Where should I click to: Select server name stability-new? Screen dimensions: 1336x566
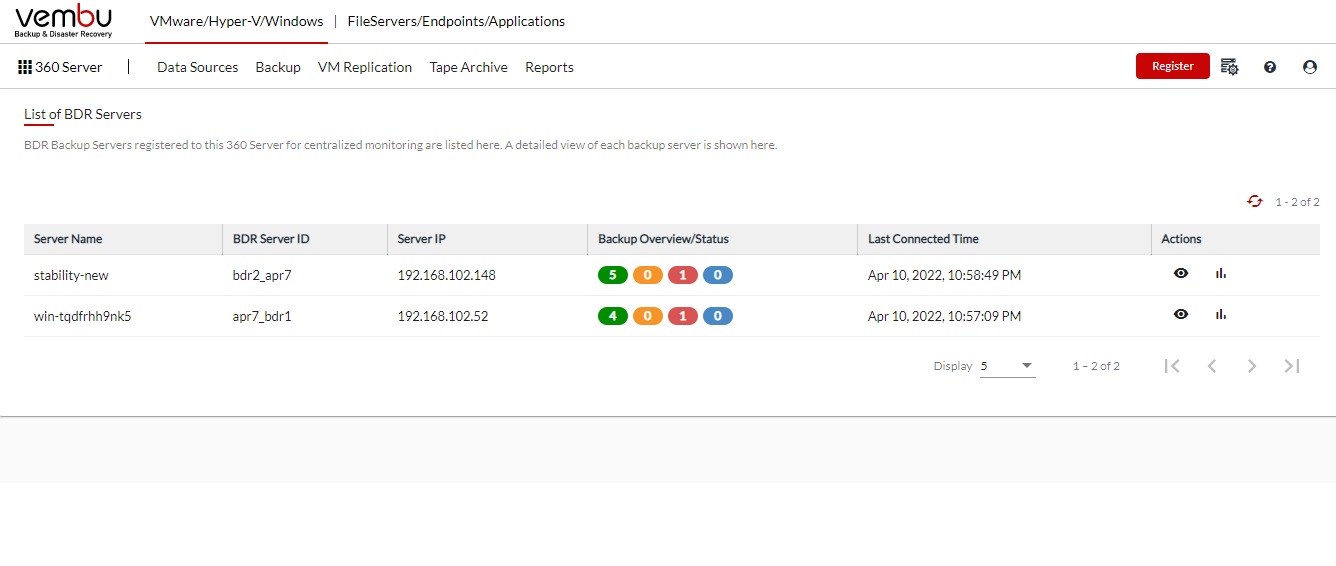71,275
